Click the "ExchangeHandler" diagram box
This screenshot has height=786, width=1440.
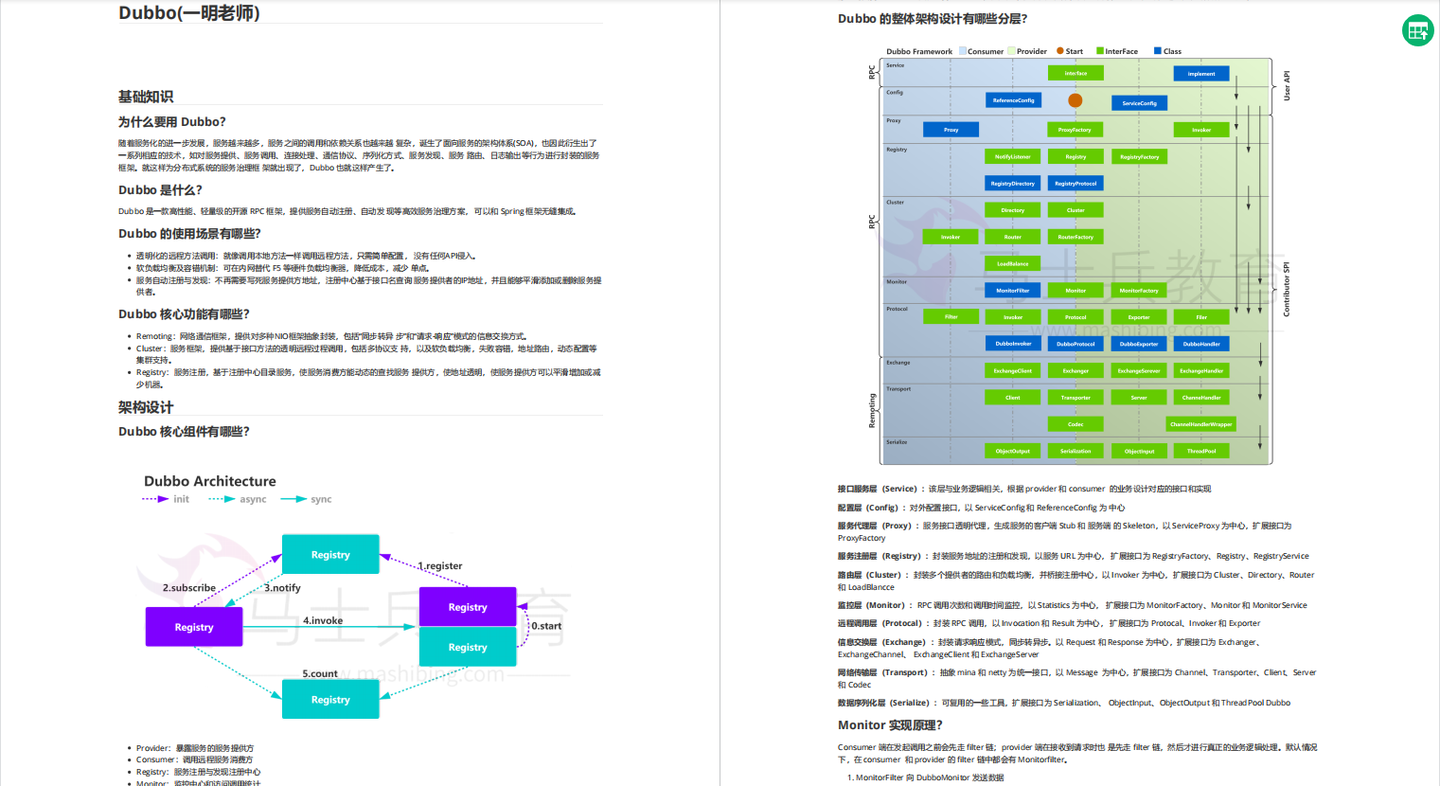[x=1201, y=370]
